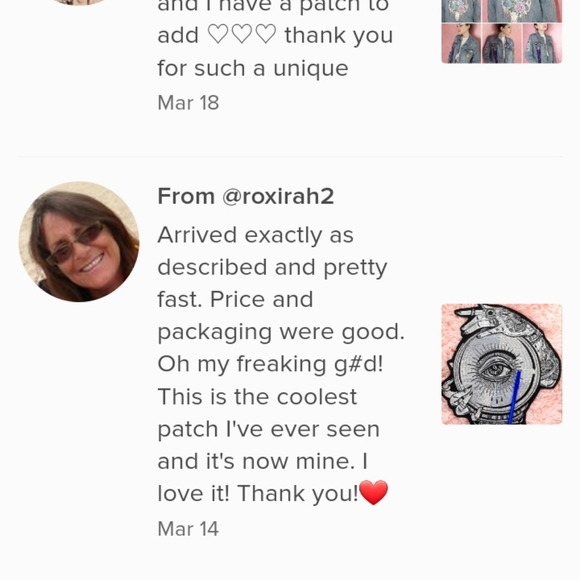Select the 'Mar 14' review date
This screenshot has height=580, width=580.
point(188,529)
